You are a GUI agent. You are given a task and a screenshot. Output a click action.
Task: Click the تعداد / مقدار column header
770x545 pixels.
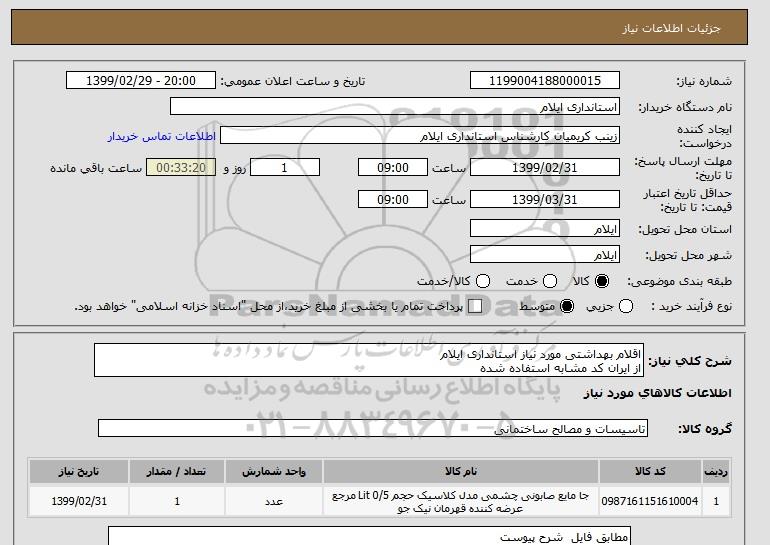[x=177, y=471]
